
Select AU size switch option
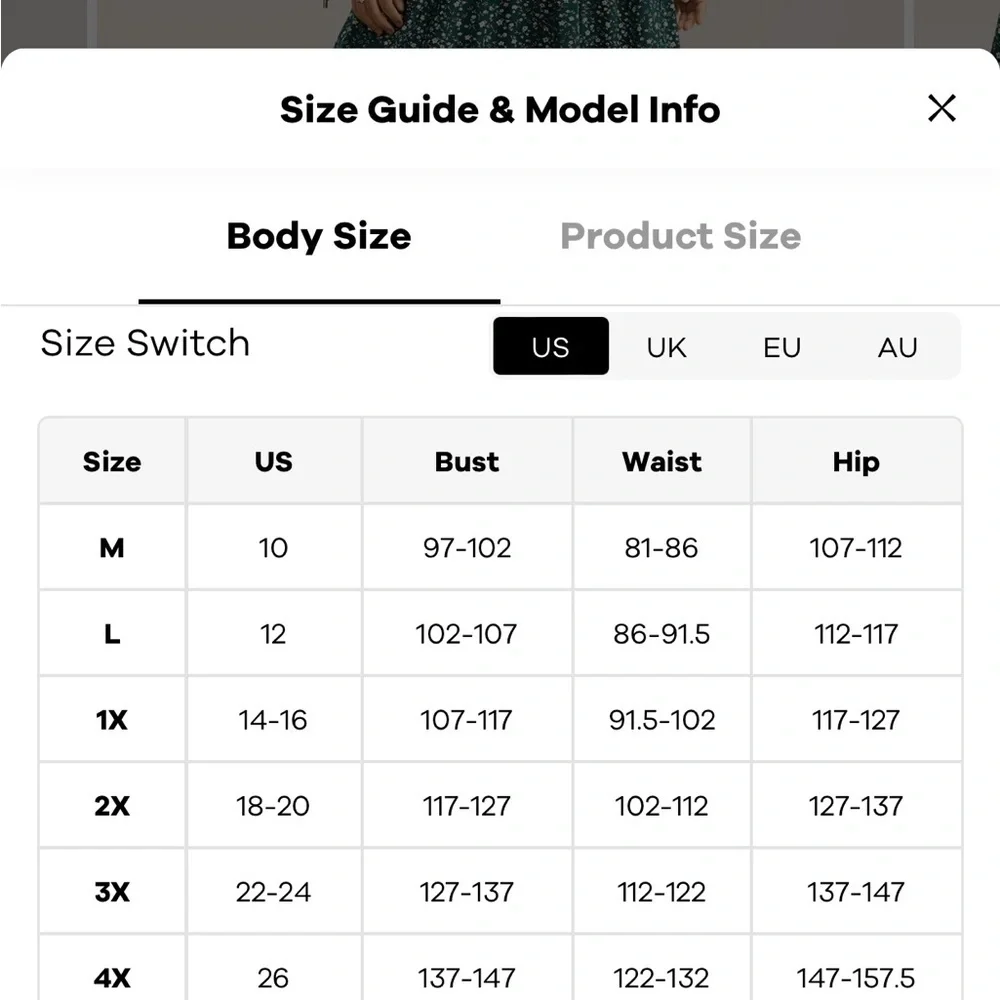(897, 347)
